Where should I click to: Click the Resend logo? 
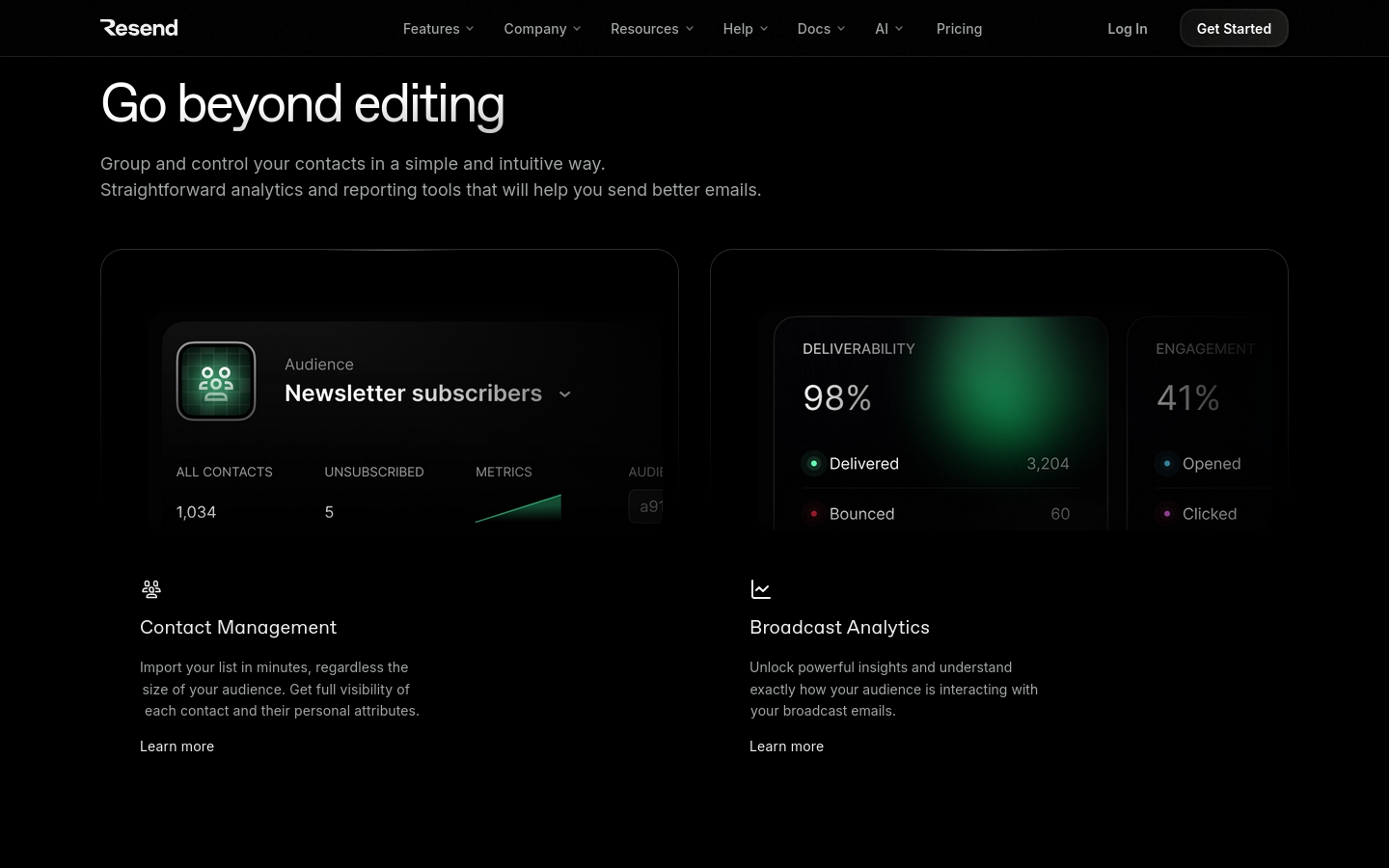click(139, 28)
